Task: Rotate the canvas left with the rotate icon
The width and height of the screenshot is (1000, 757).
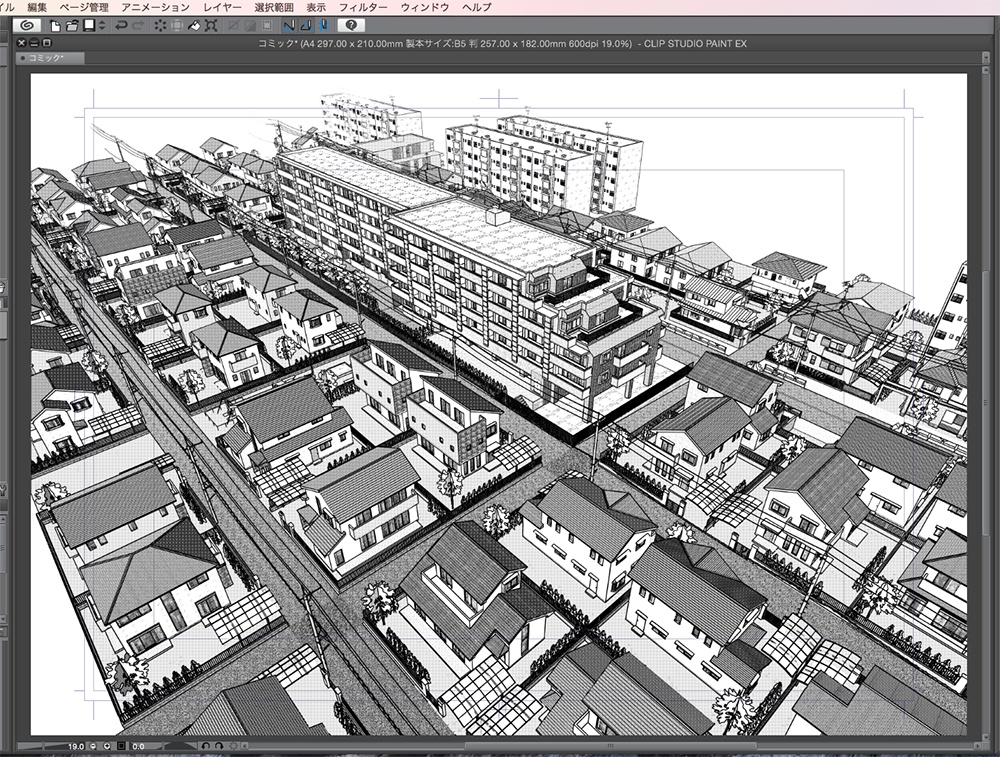Action: tap(205, 745)
